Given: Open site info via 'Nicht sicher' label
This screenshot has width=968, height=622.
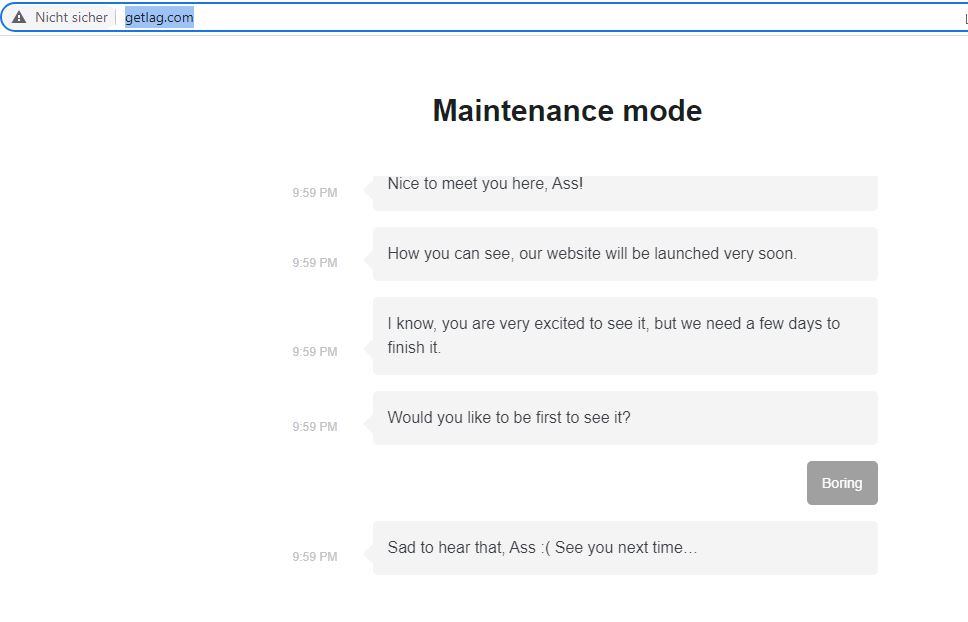Looking at the screenshot, I should coord(71,17).
